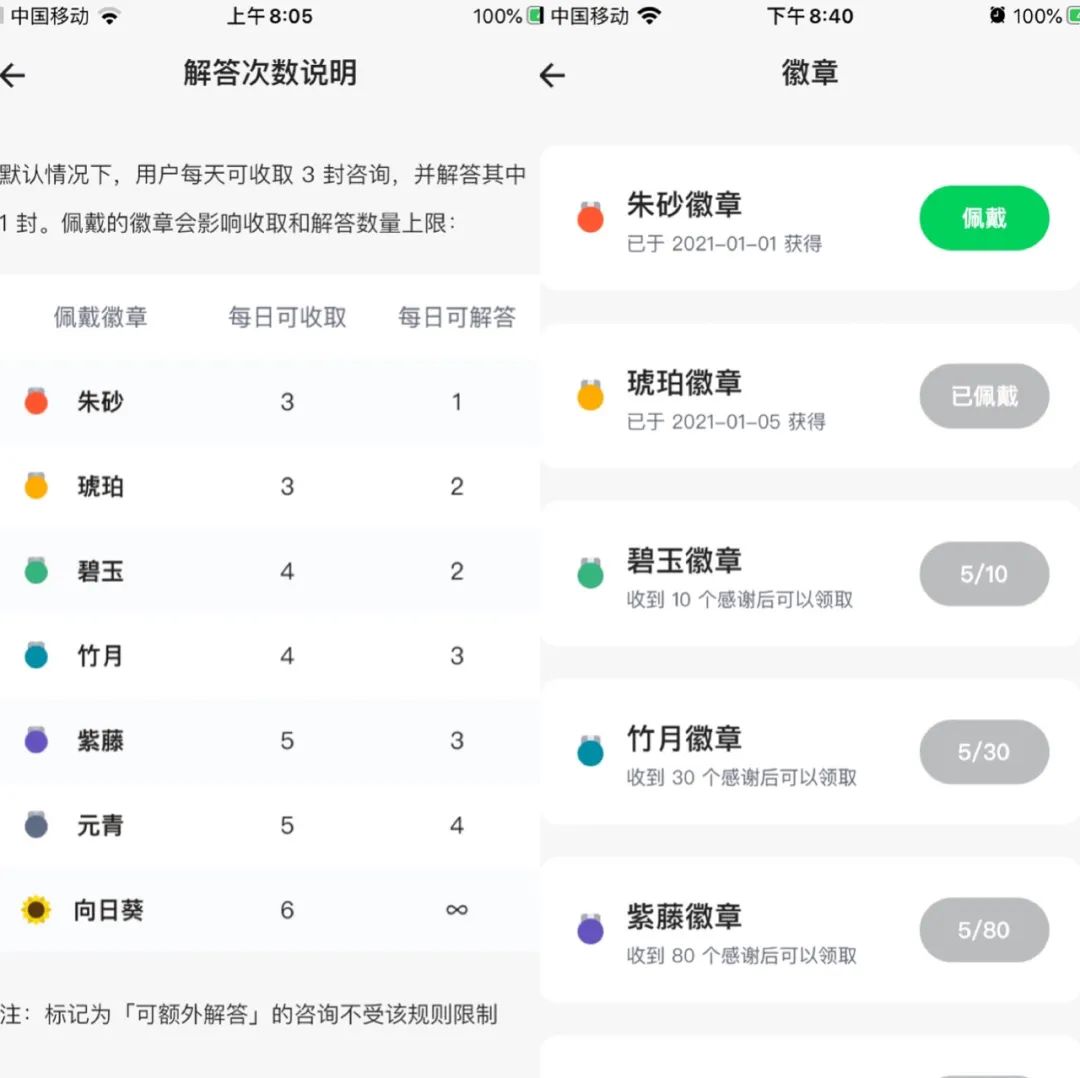Go back from the 徽章 screen
The width and height of the screenshot is (1080, 1078).
[552, 75]
